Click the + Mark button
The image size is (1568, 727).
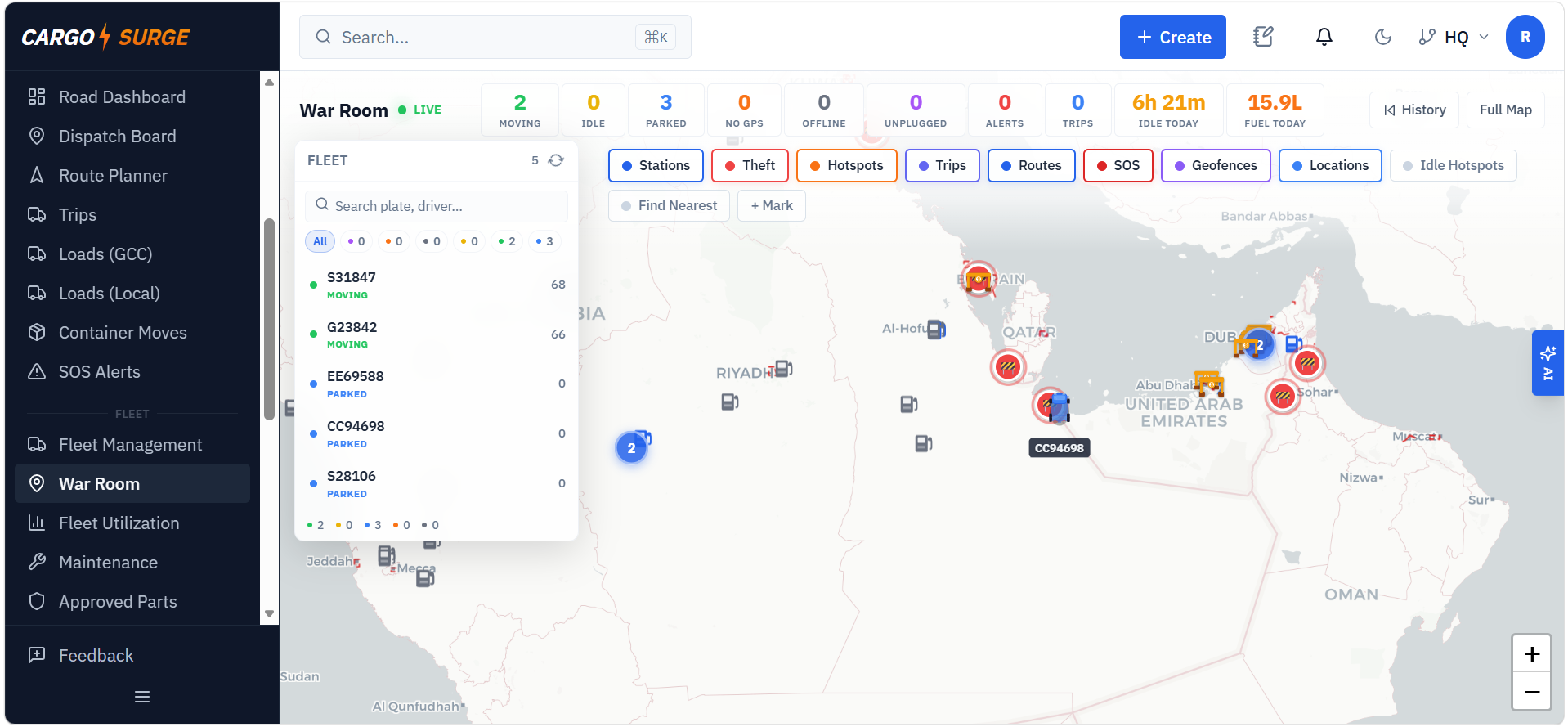pos(772,205)
